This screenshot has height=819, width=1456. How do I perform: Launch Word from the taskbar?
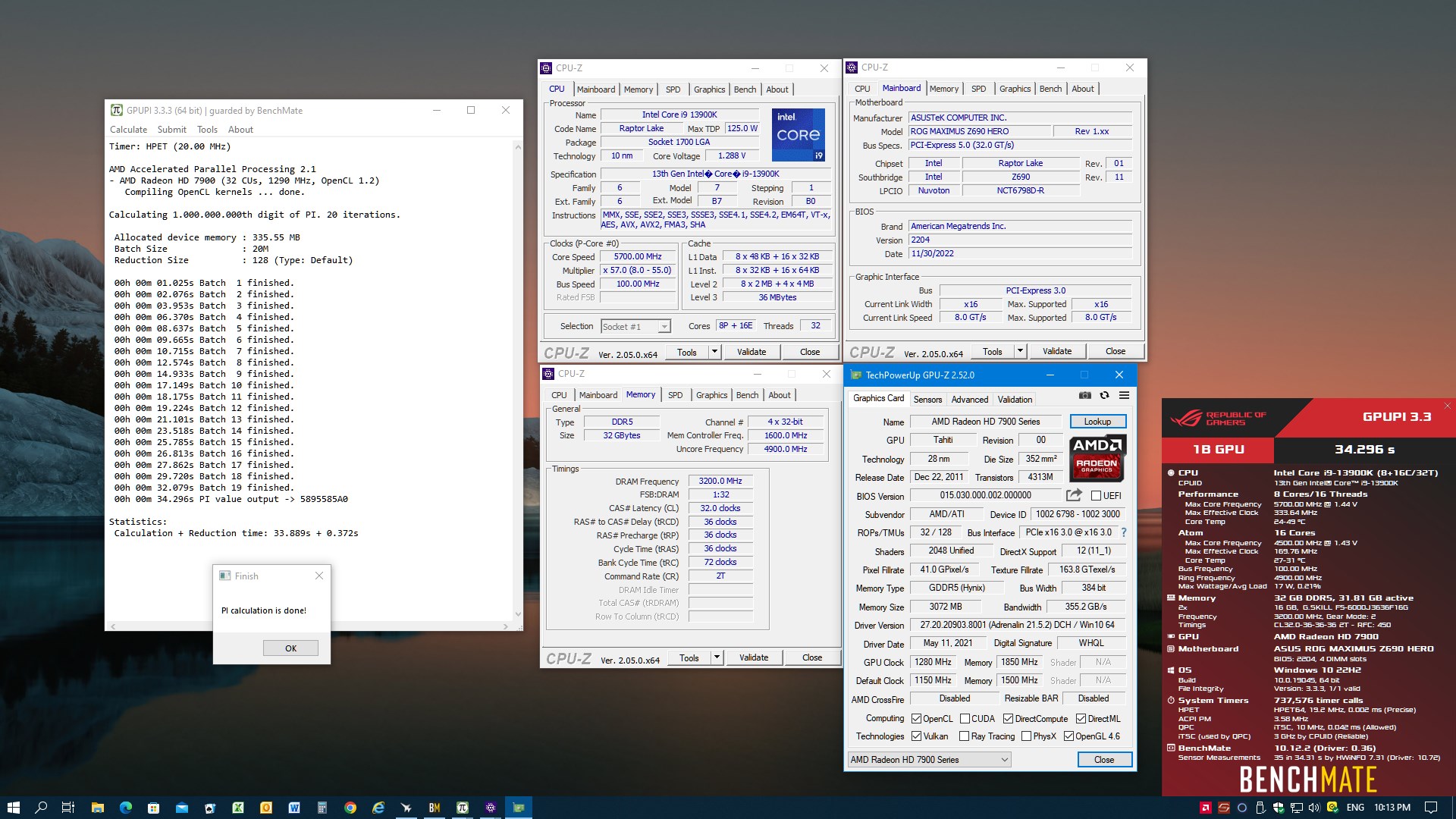[x=293, y=808]
